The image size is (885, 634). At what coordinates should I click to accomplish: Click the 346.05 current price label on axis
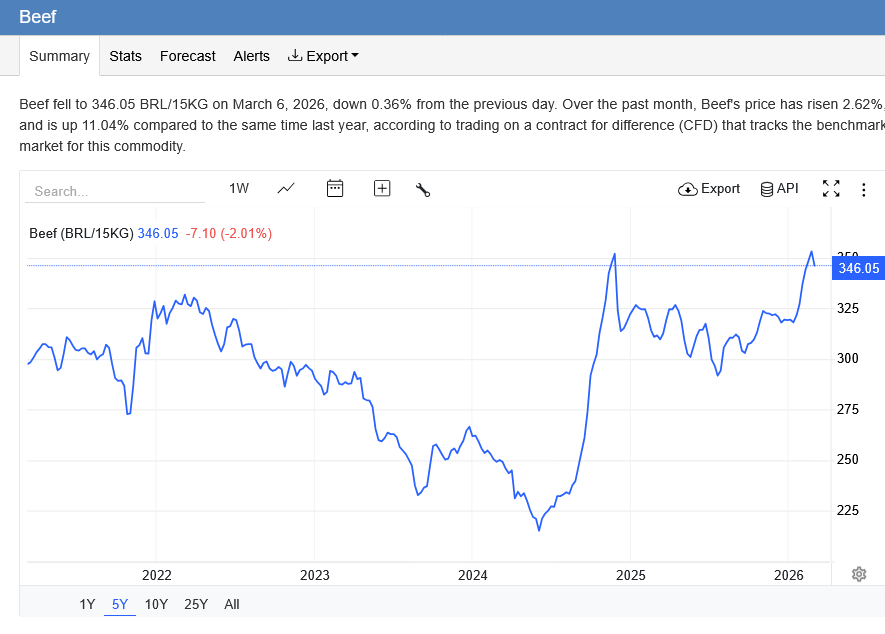point(858,268)
